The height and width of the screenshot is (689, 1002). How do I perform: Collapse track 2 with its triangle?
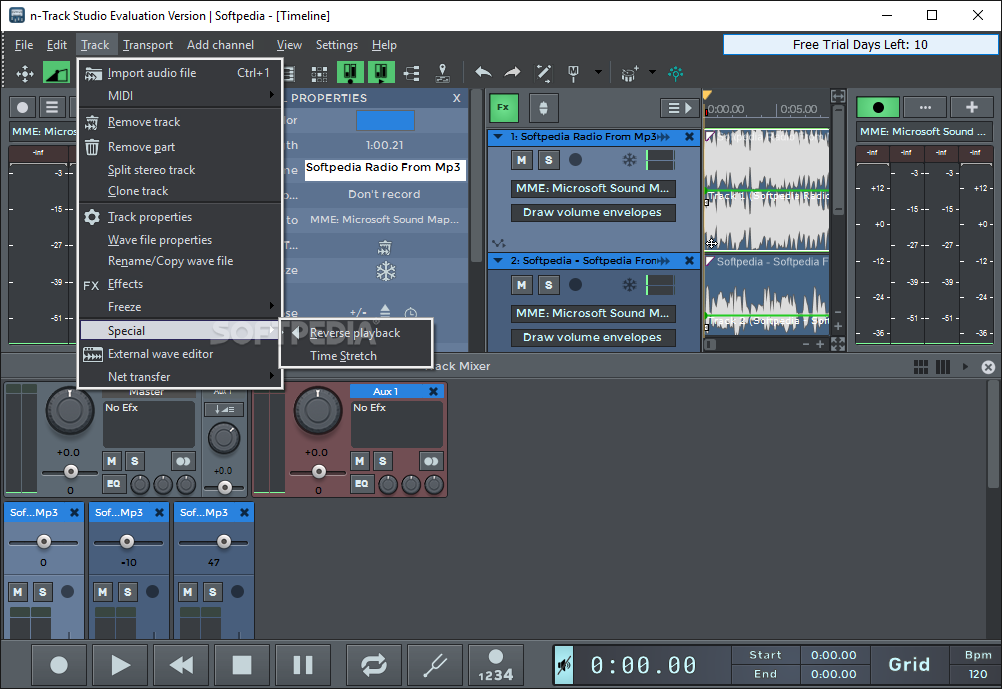[x=497, y=260]
